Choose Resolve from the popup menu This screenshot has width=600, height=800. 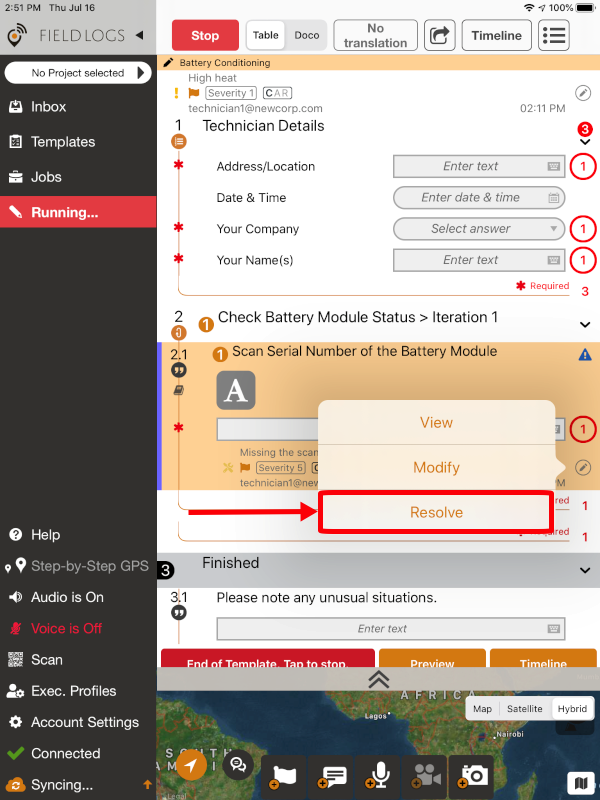436,512
